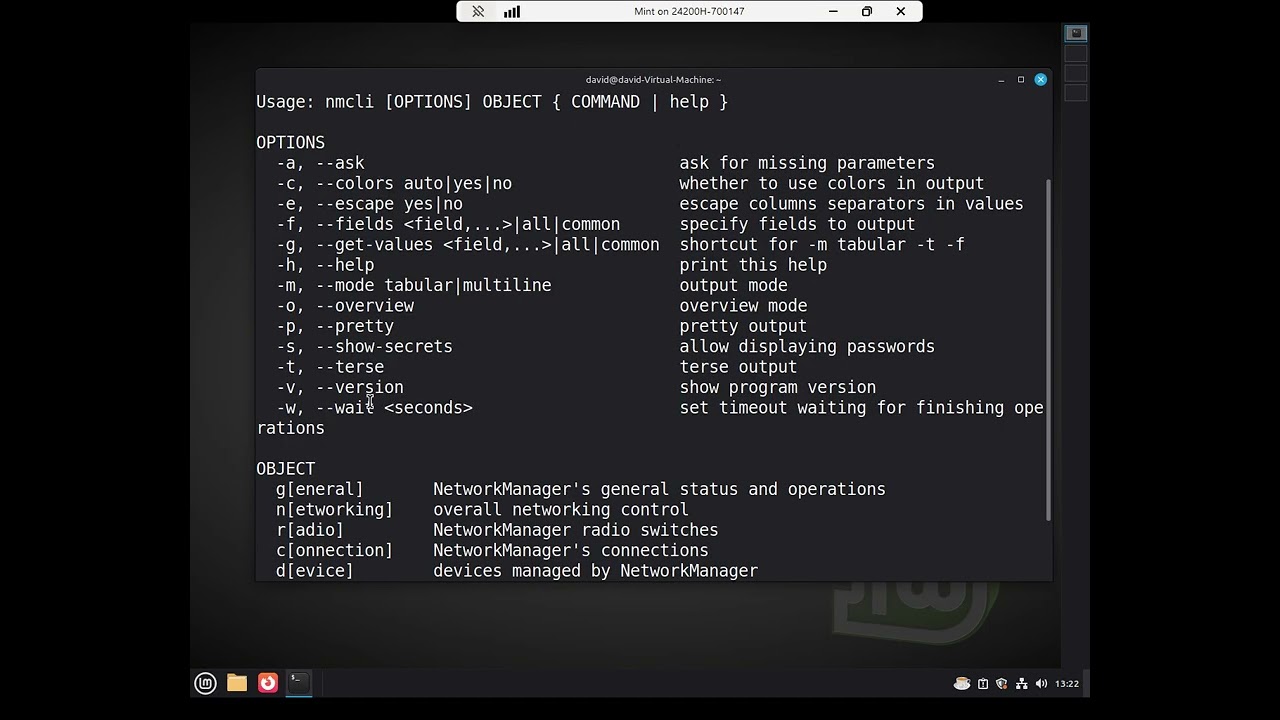The height and width of the screenshot is (720, 1280).
Task: Click 'print this help' description
Action: pos(753,265)
